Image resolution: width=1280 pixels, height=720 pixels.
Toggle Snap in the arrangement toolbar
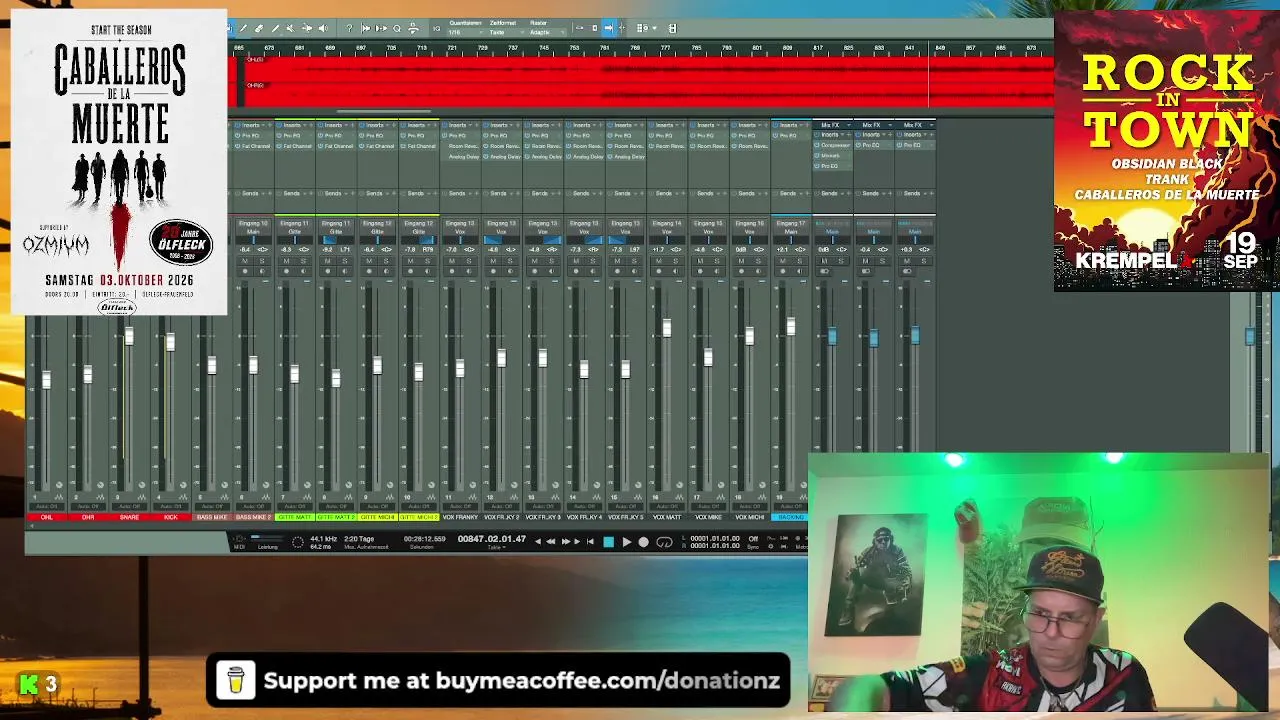608,28
